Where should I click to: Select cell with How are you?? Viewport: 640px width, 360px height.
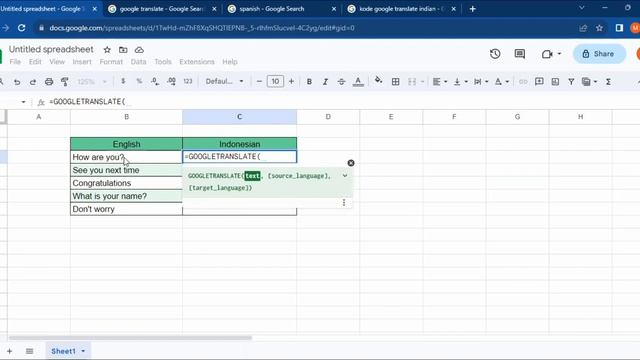point(126,157)
